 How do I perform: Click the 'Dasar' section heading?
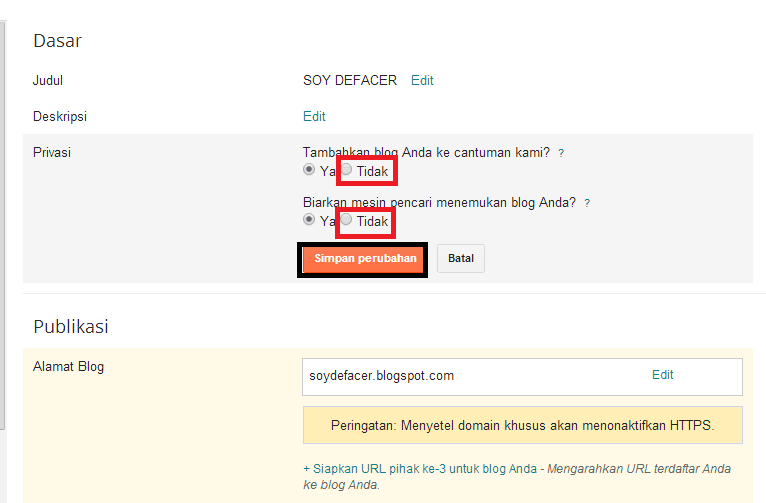pos(58,41)
